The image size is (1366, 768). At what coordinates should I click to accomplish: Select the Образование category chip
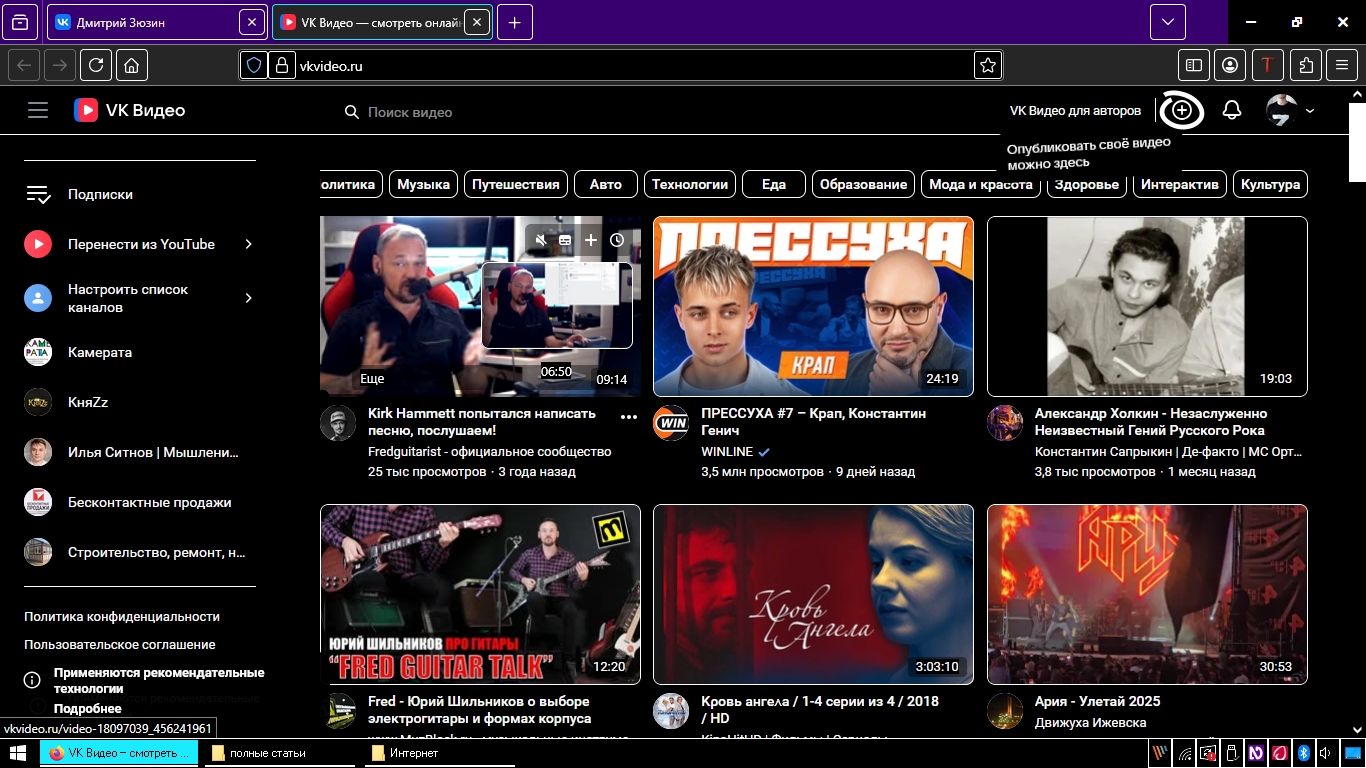coord(863,184)
